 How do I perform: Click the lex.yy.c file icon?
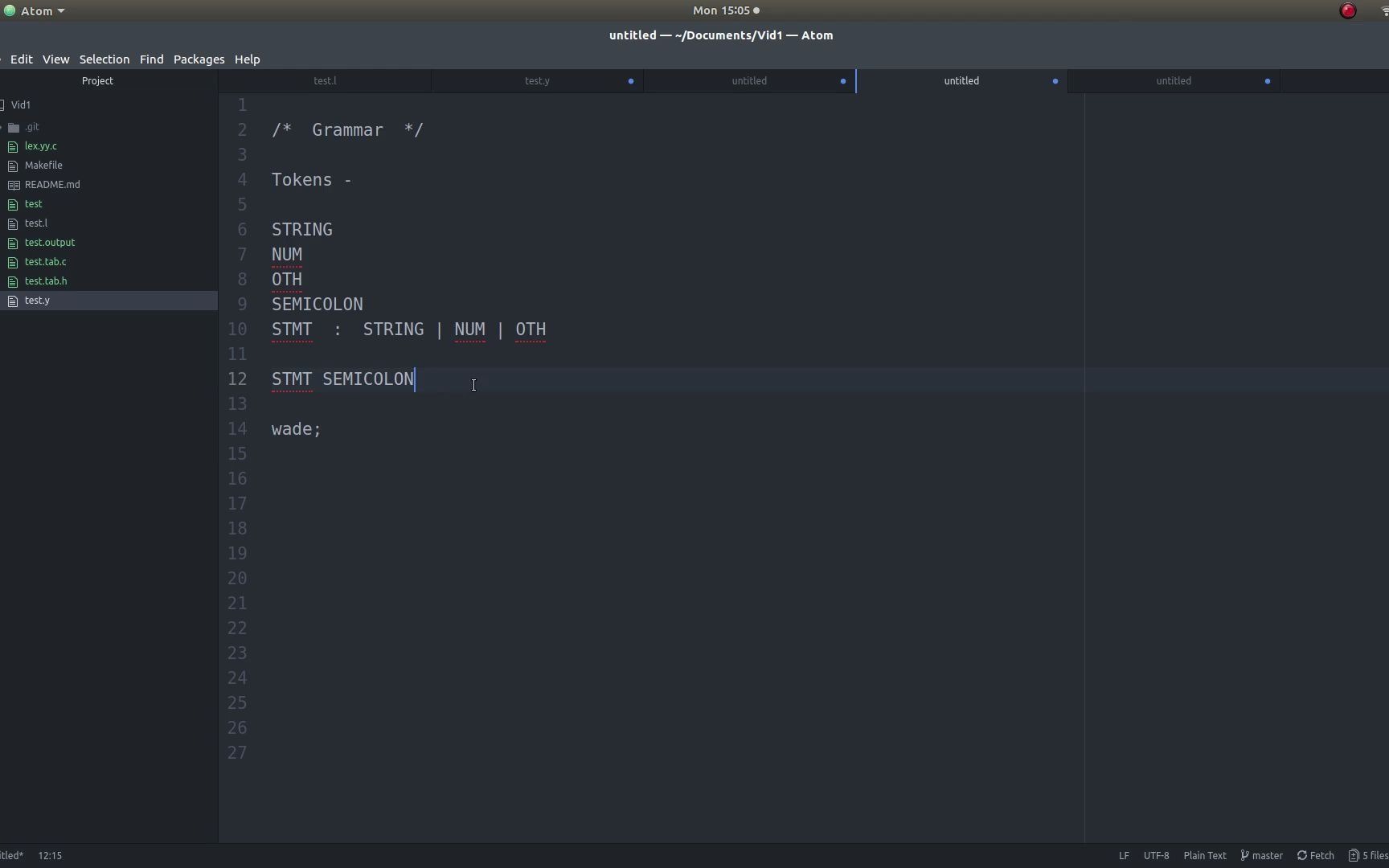(13, 146)
